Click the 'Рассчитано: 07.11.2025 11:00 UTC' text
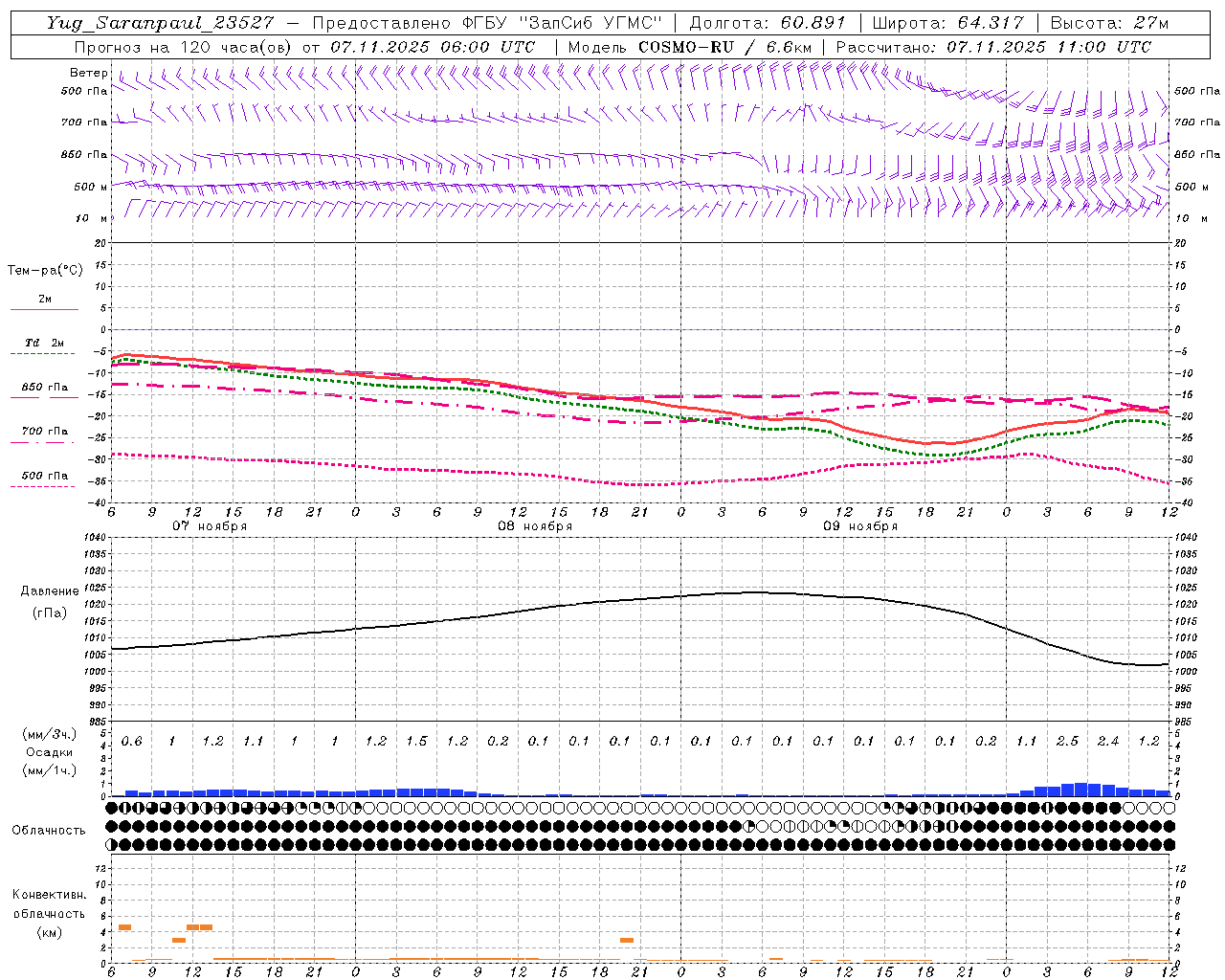 coord(993,47)
